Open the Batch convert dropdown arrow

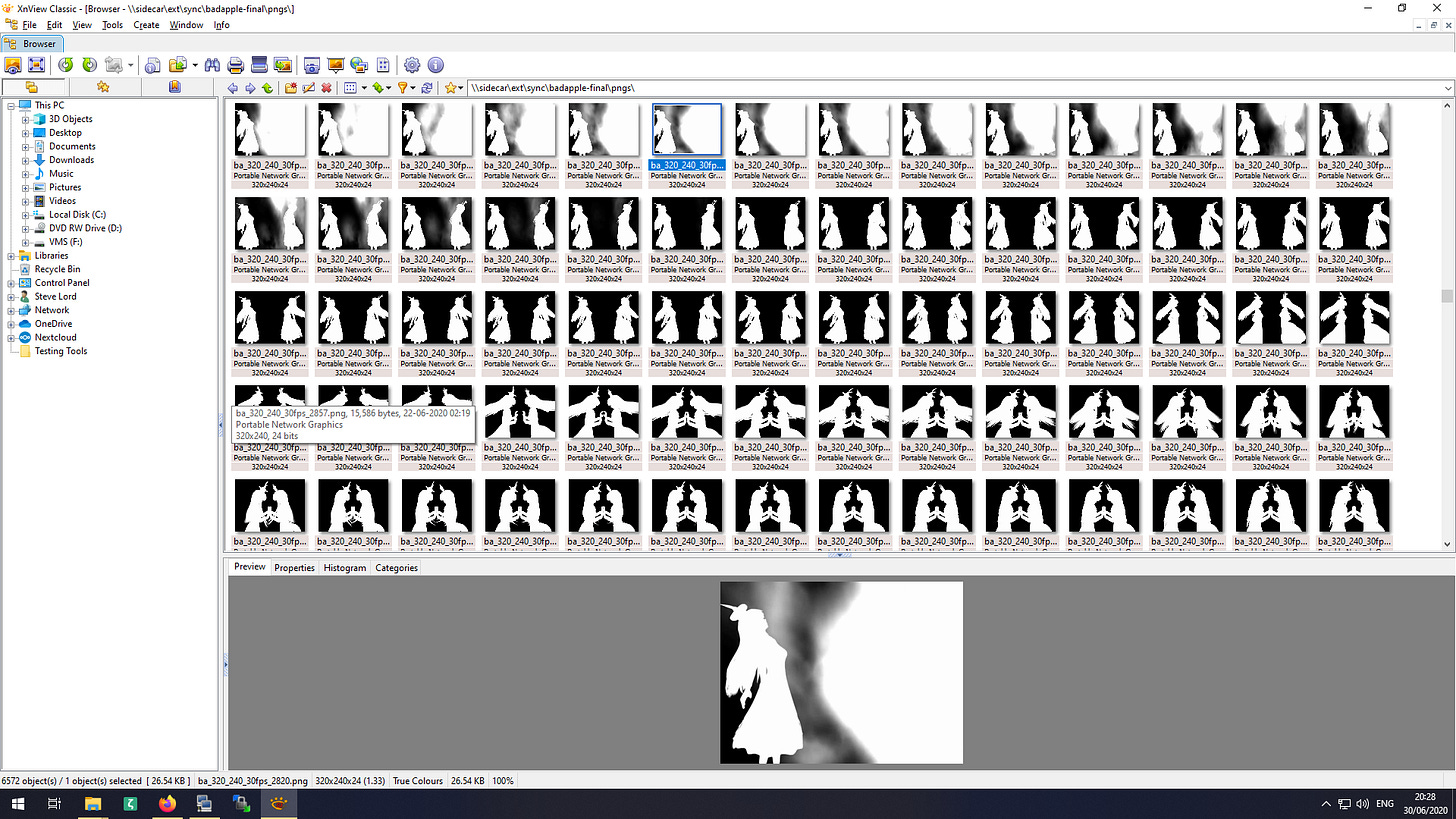pos(195,65)
